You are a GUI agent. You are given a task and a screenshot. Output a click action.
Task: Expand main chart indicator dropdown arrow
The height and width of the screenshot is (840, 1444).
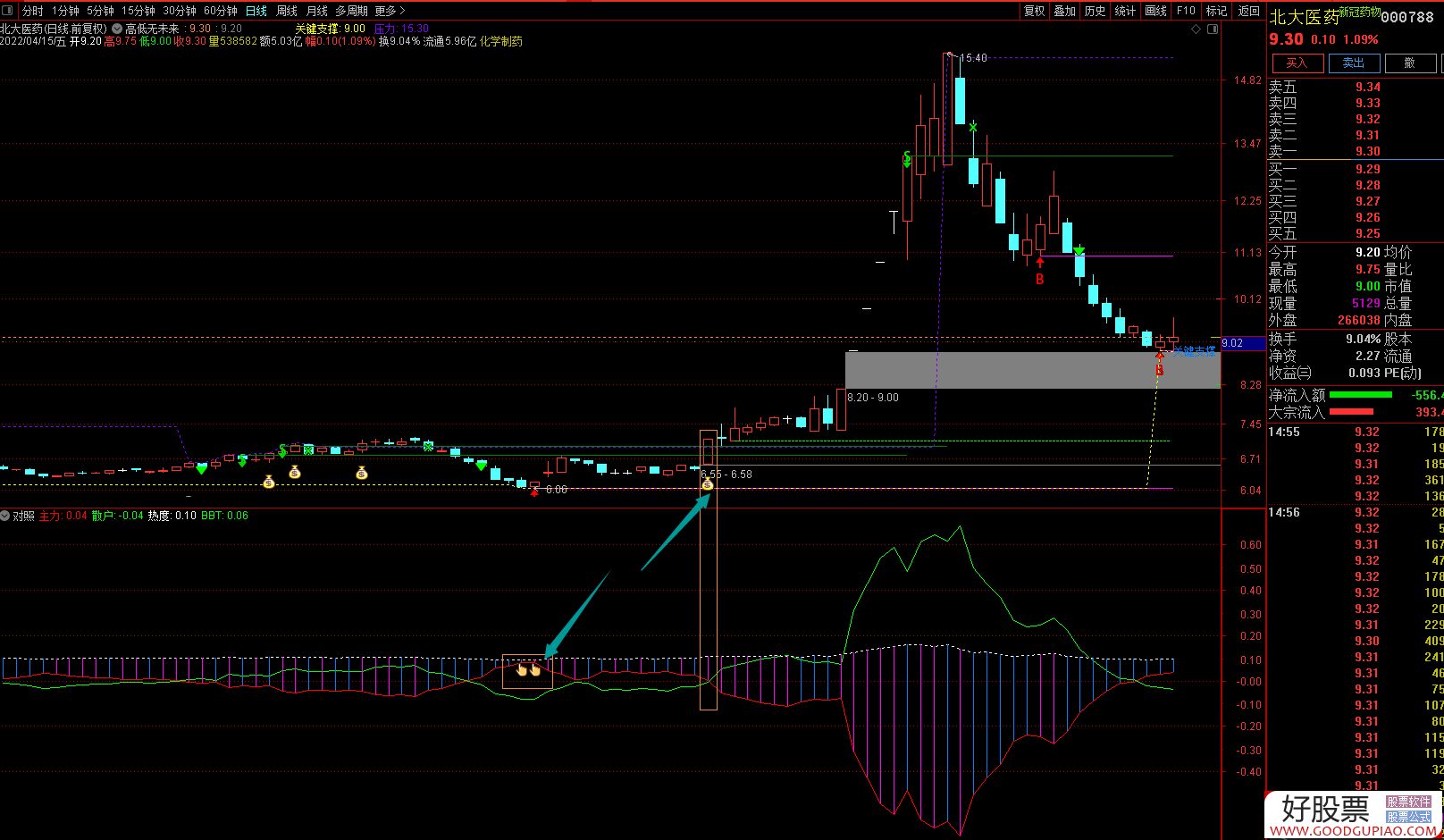[117, 29]
